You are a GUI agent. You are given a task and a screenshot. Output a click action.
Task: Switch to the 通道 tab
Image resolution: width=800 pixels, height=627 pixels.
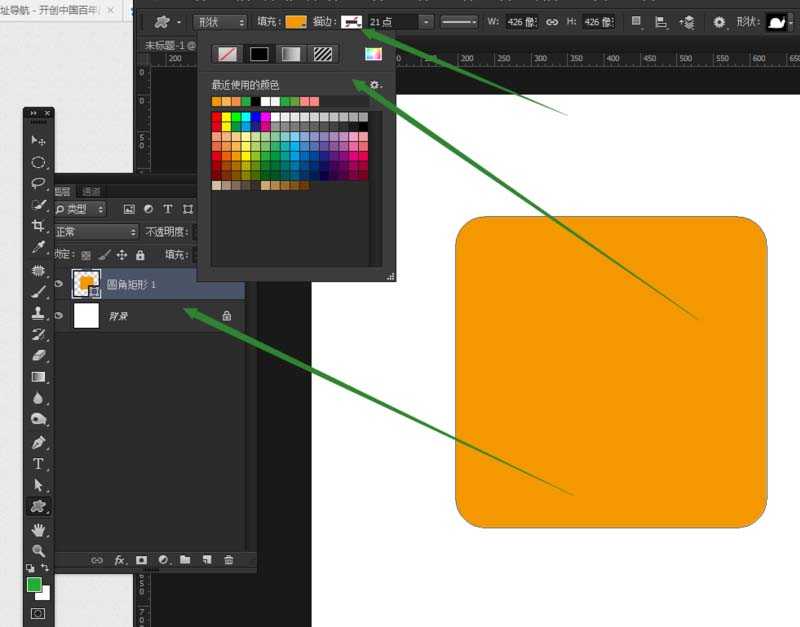point(91,192)
